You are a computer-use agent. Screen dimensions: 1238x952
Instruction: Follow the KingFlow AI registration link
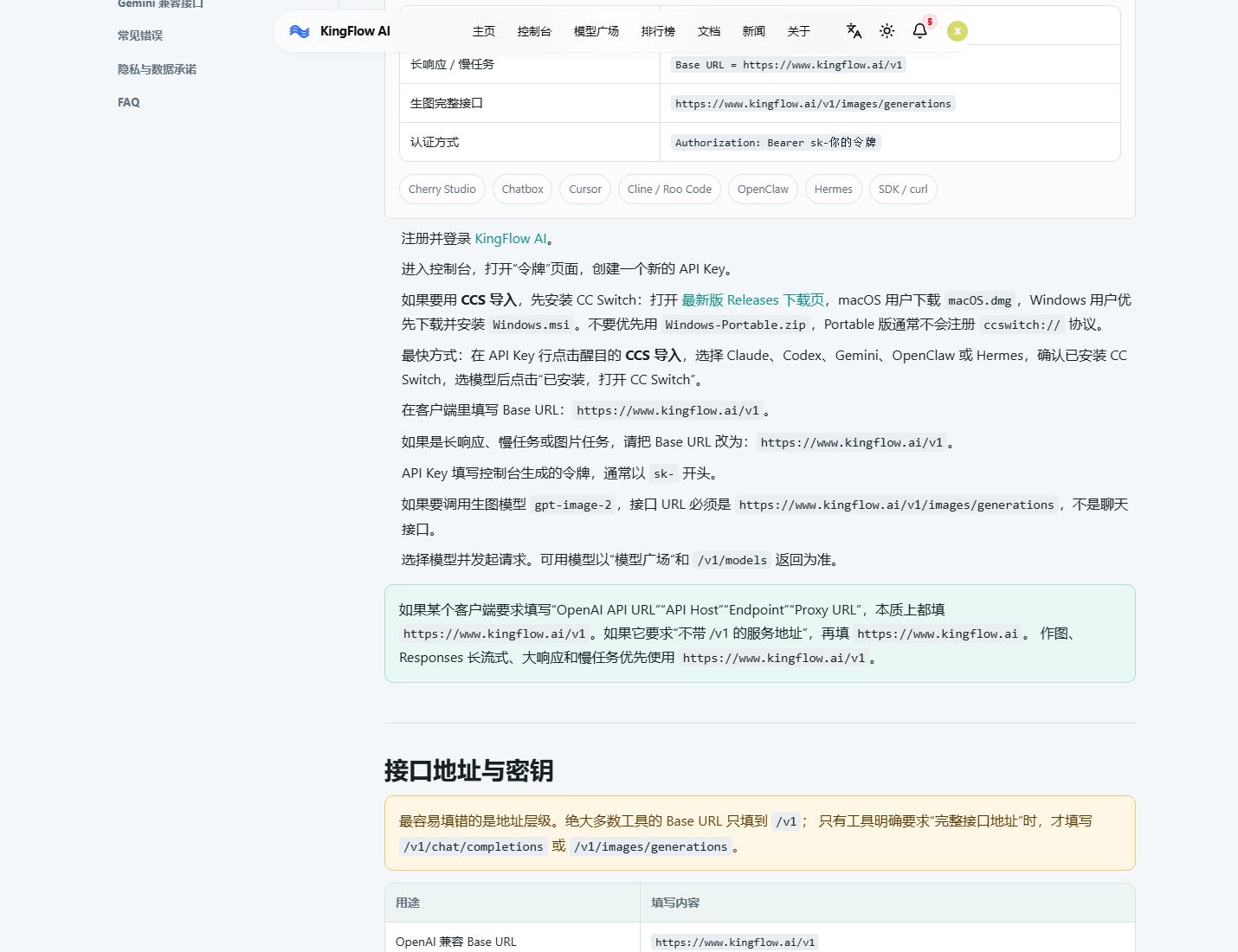click(x=511, y=239)
